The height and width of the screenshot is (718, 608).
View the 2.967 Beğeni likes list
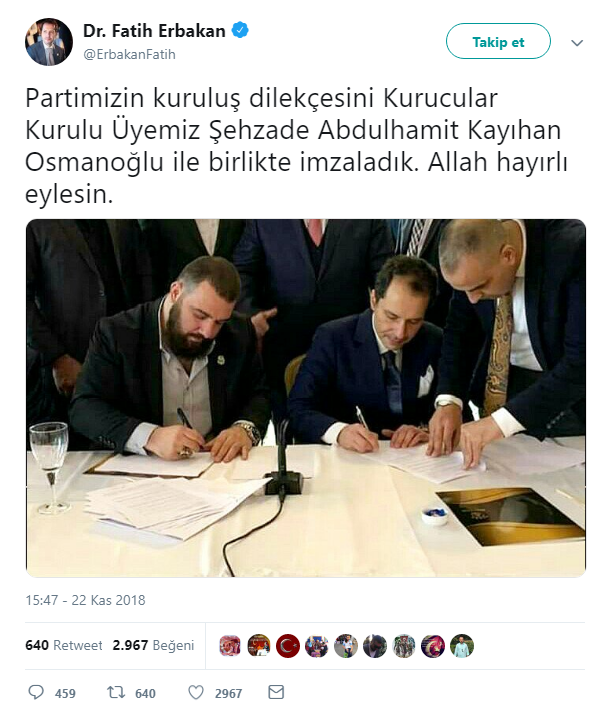(x=153, y=645)
